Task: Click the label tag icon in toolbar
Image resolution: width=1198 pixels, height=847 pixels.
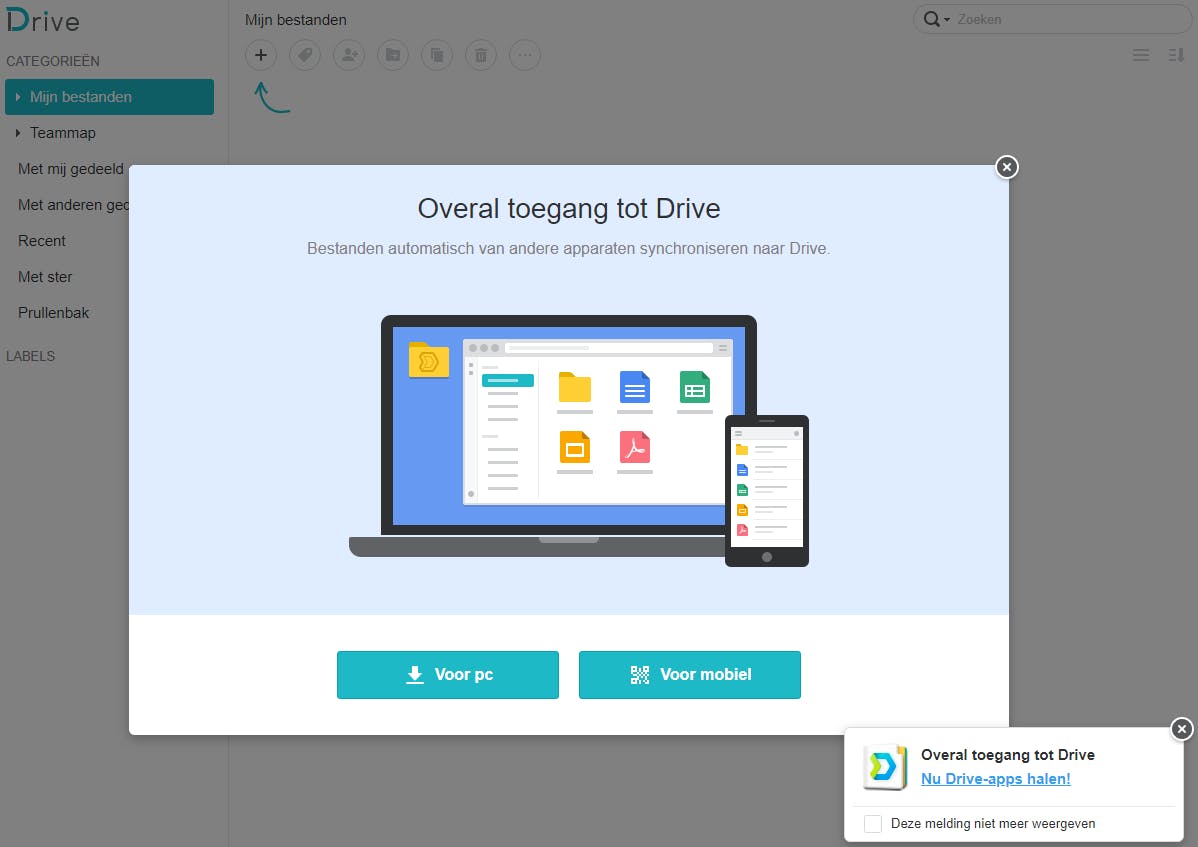Action: (305, 55)
